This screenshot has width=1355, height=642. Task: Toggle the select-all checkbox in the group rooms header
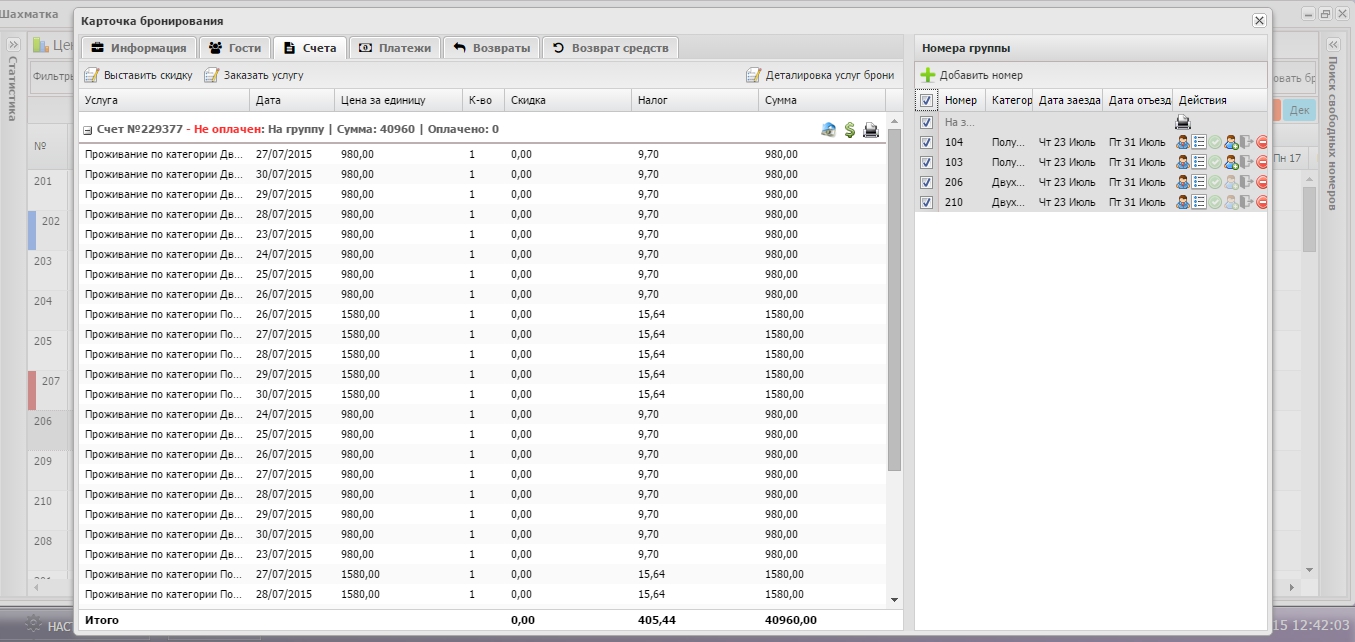[x=927, y=100]
